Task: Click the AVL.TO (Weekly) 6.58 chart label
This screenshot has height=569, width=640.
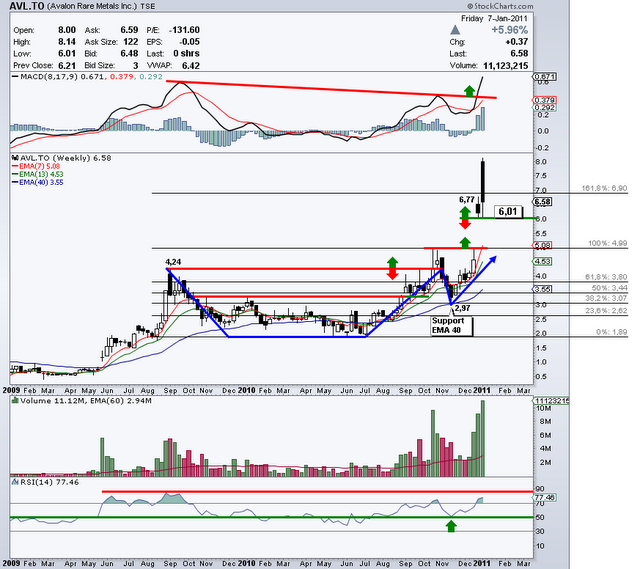Action: [66, 158]
